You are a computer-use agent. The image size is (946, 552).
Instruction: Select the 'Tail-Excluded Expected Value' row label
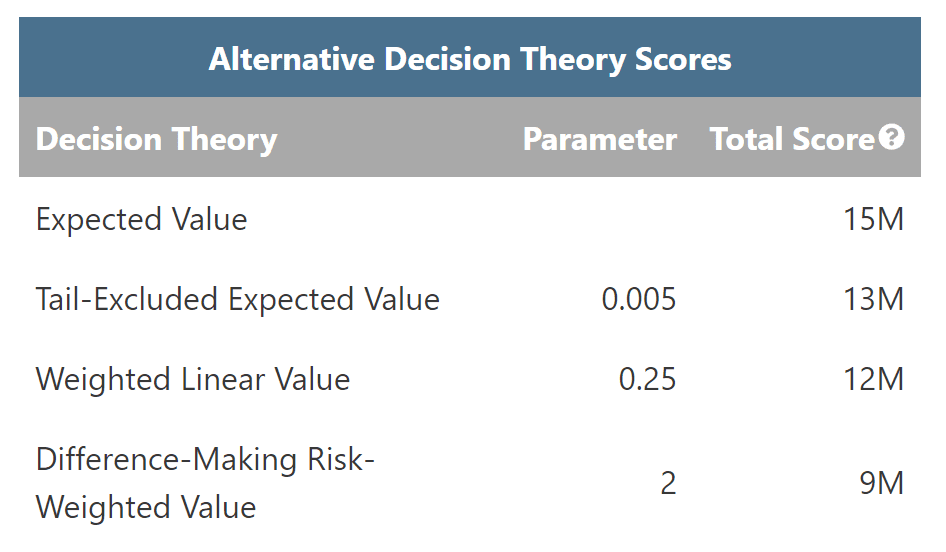tap(237, 299)
